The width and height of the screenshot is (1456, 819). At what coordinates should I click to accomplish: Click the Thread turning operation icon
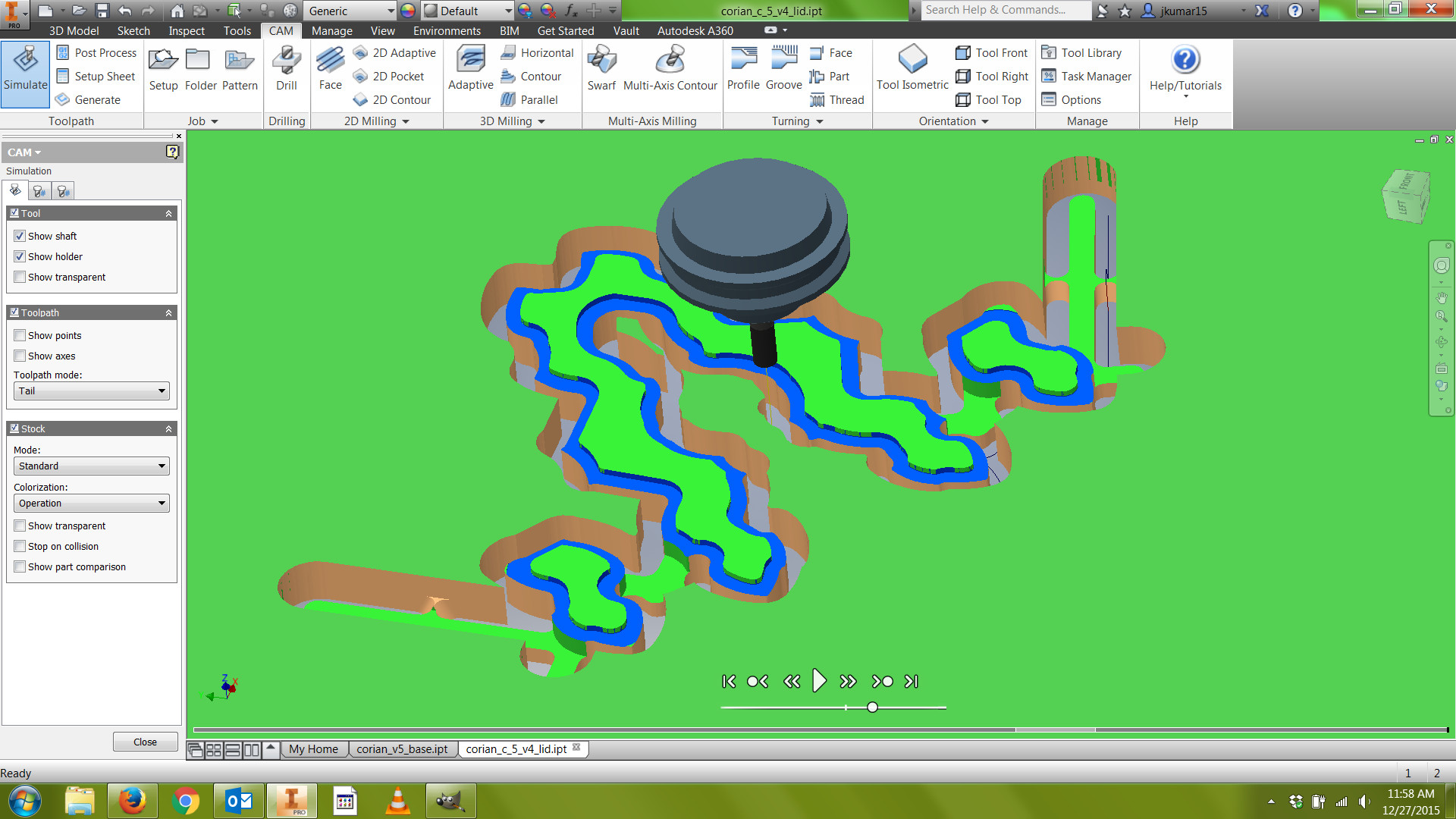pyautogui.click(x=820, y=99)
